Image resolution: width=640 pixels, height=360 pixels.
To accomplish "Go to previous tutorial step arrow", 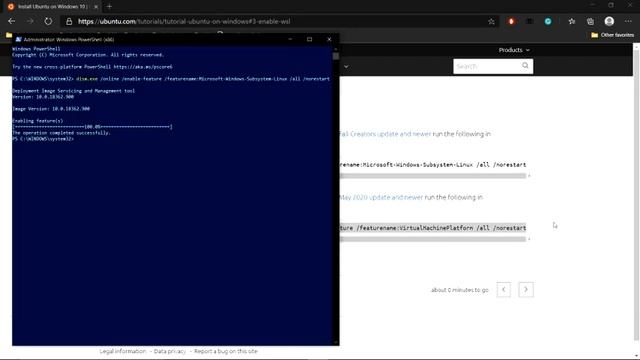I will point(504,289).
